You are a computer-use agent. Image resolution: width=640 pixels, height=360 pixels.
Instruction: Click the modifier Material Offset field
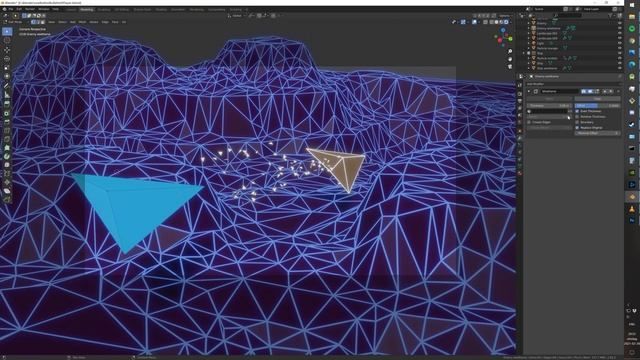coord(598,133)
